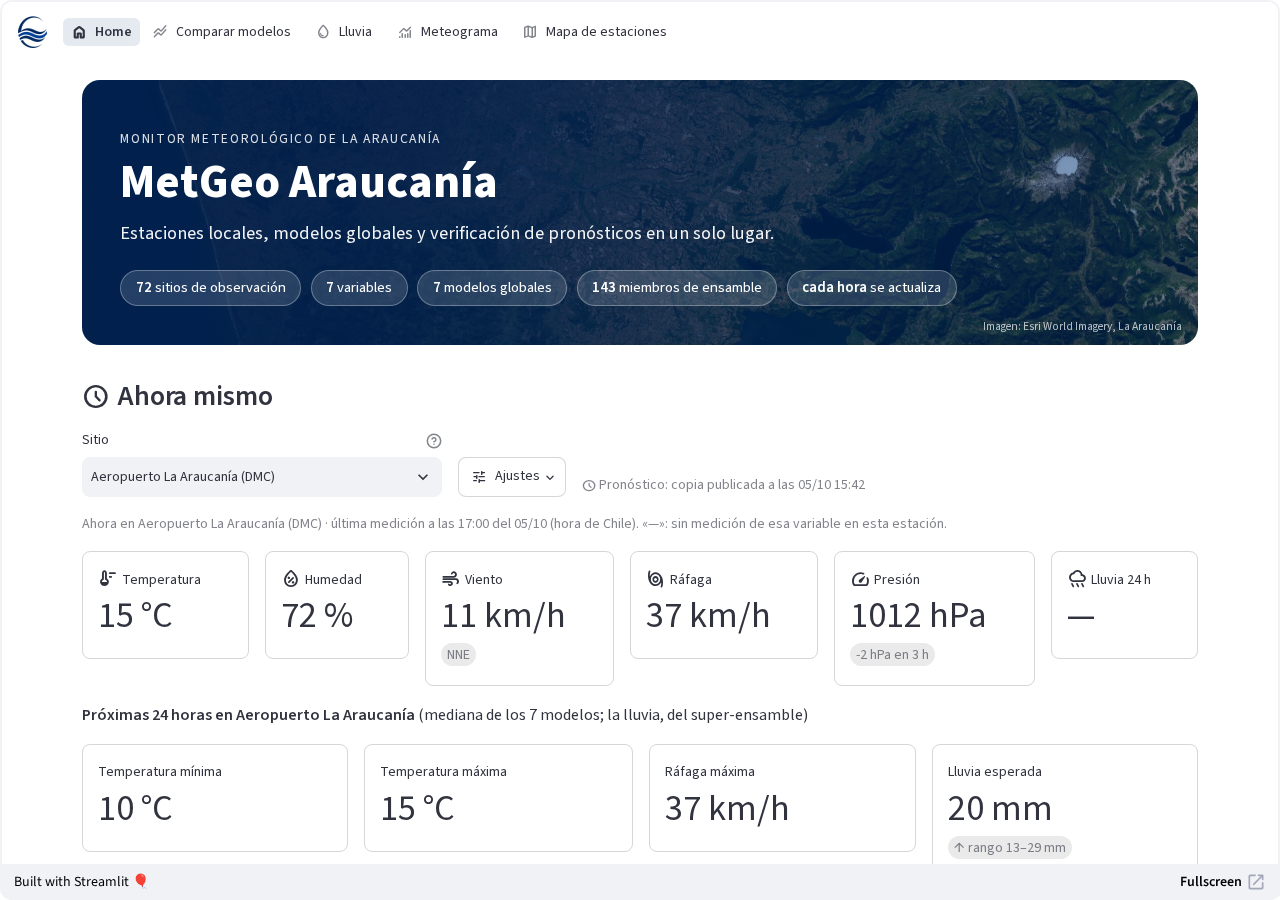The width and height of the screenshot is (1280, 900).
Task: Click the 7 modelos globales pill
Action: pyautogui.click(x=492, y=288)
